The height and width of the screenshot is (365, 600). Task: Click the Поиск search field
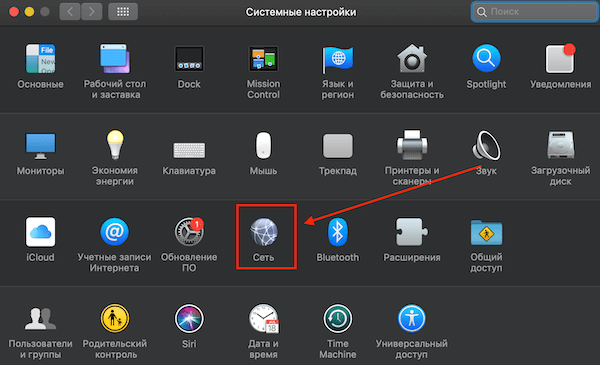(x=535, y=12)
